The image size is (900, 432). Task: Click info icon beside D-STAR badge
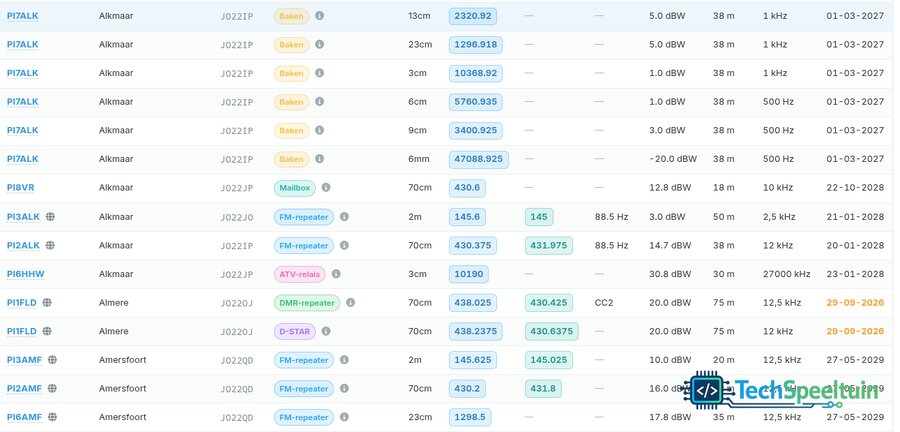326,331
